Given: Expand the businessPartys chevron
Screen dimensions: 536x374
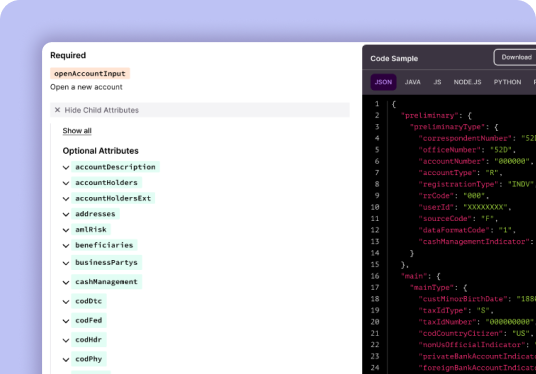Looking at the screenshot, I should click(66, 263).
